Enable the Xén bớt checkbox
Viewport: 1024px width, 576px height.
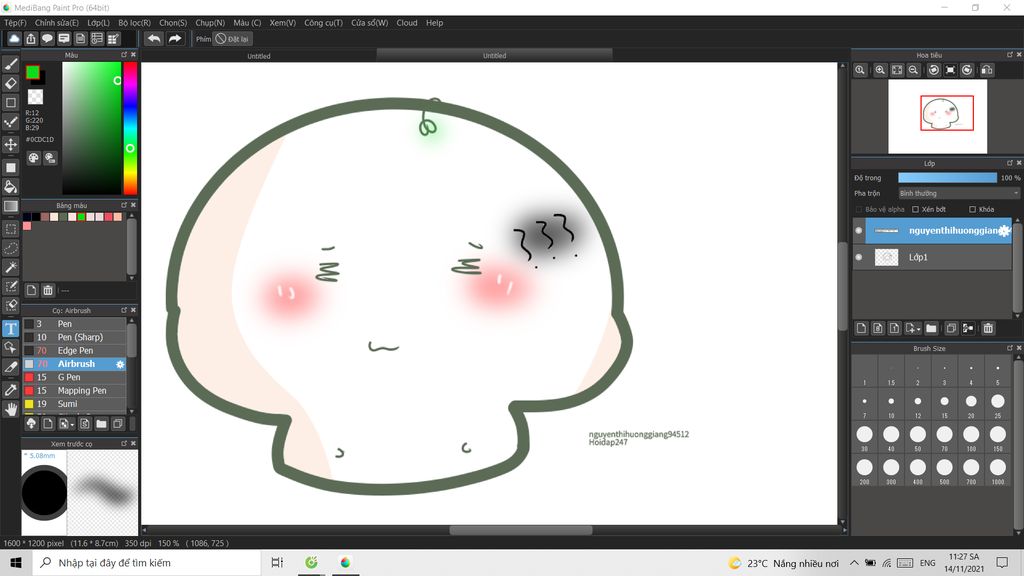[916, 210]
